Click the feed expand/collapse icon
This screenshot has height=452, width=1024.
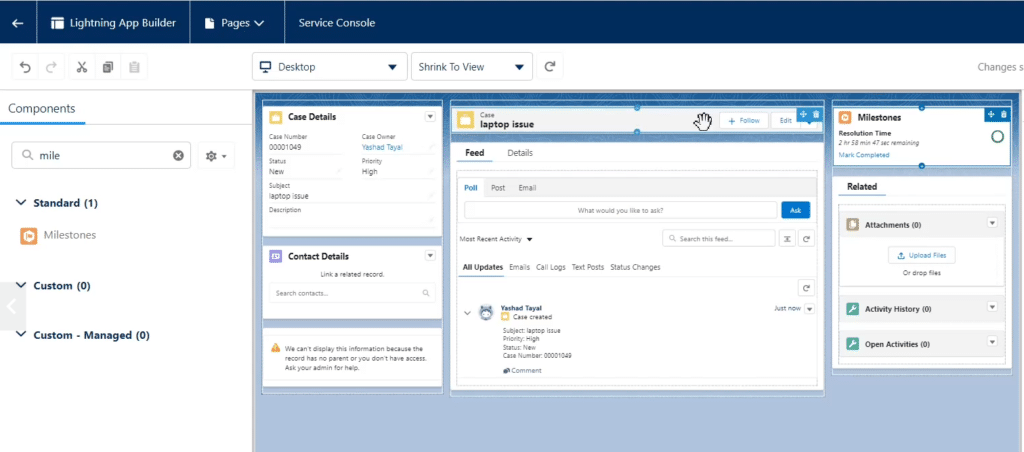(x=788, y=239)
